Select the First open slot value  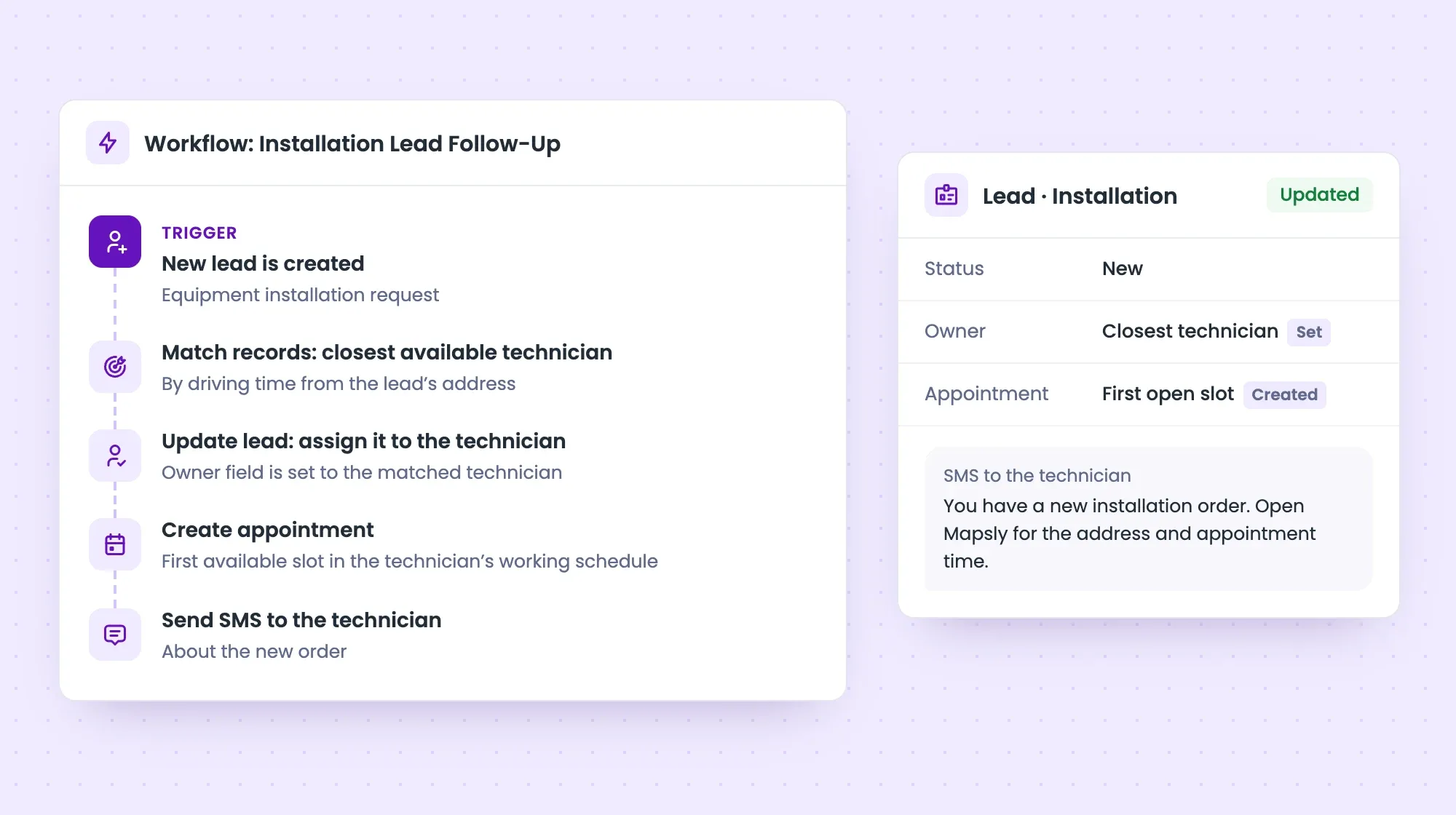(x=1168, y=394)
